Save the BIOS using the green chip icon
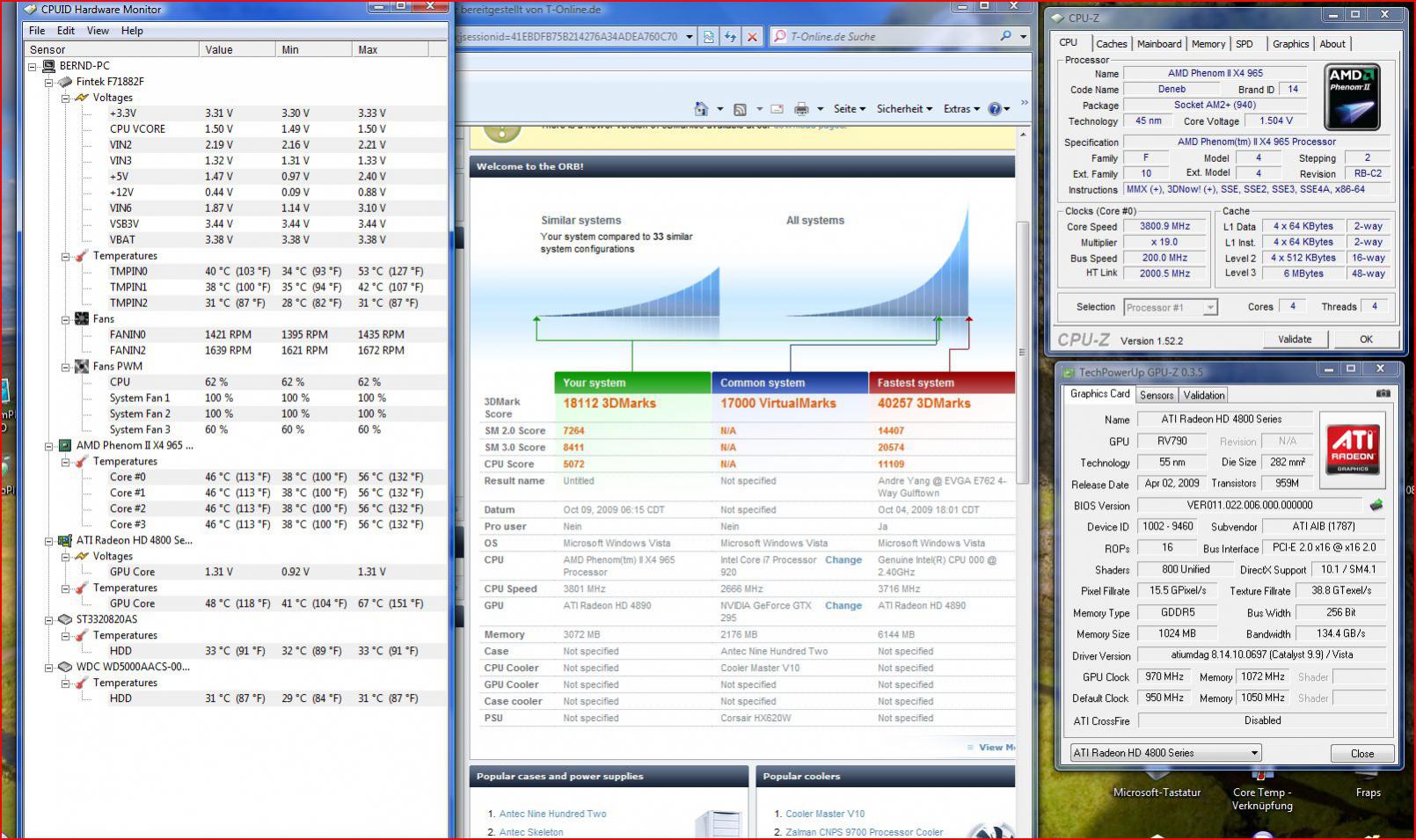 click(x=1376, y=505)
